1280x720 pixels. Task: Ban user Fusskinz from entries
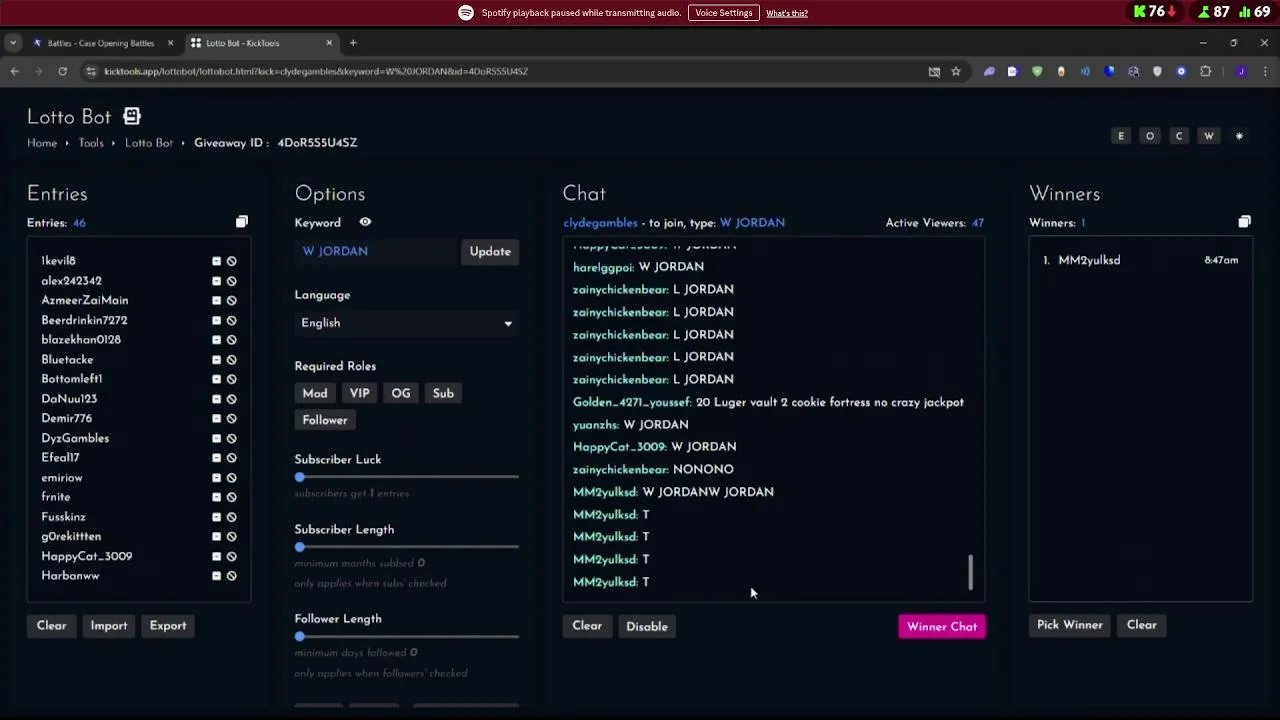click(231, 517)
